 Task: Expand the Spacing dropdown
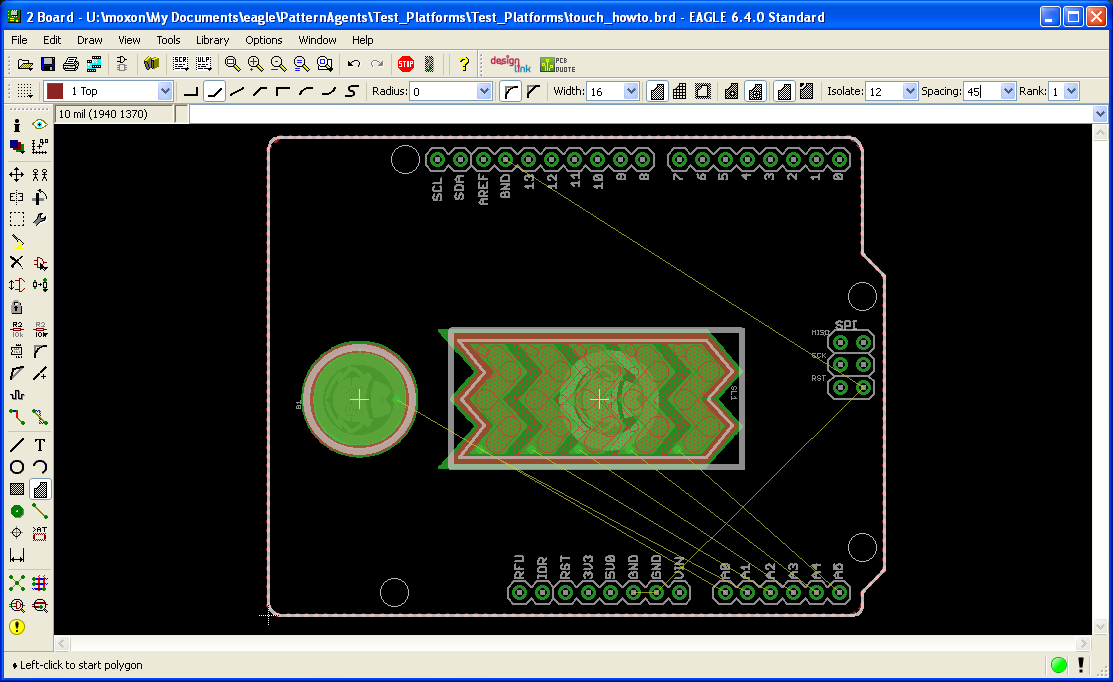[1007, 91]
